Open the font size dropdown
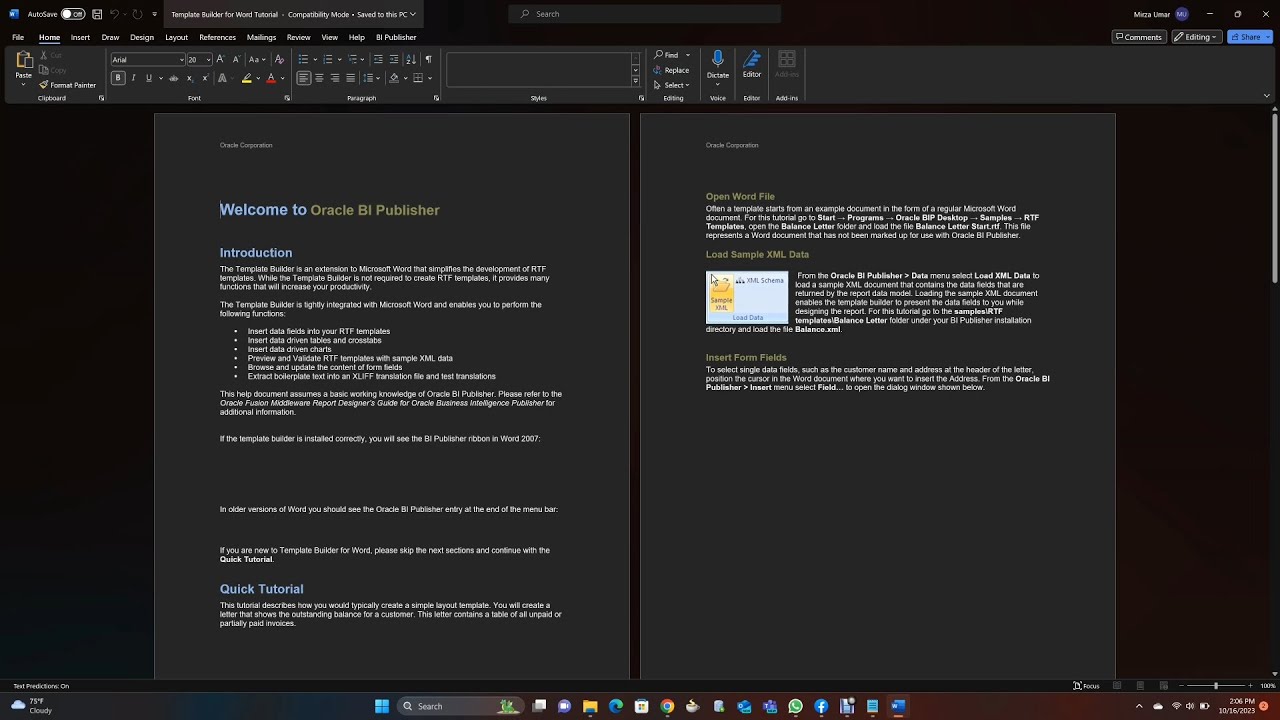1280x720 pixels. tap(208, 60)
